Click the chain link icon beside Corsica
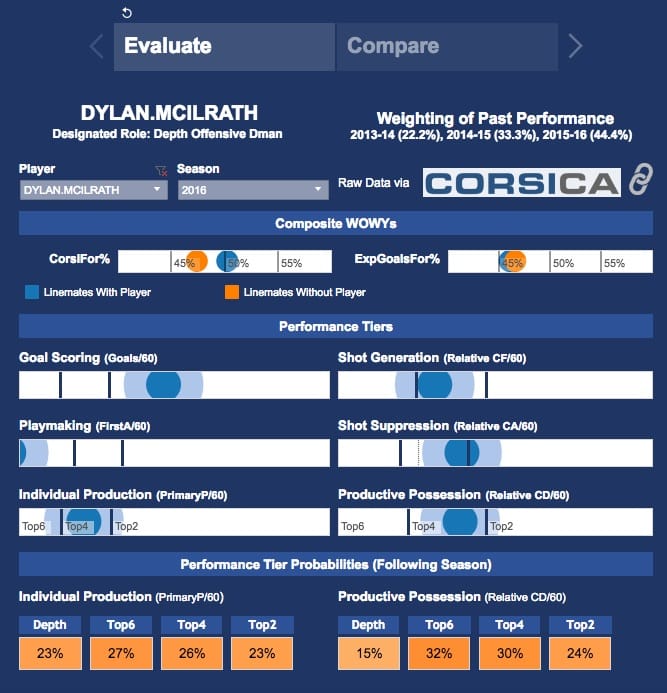This screenshot has height=693, width=667. pos(639,182)
